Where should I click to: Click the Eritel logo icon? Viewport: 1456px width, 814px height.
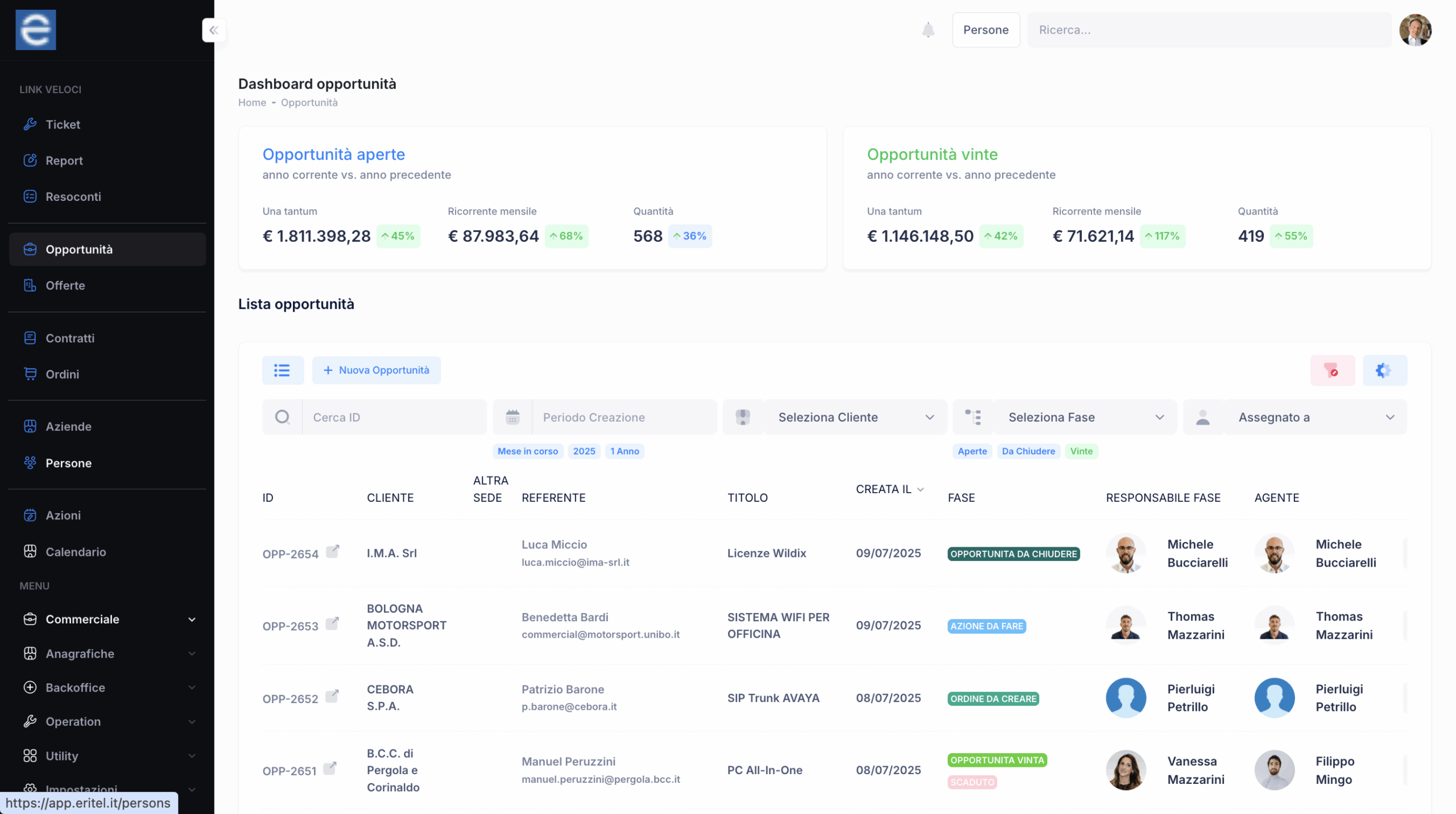(x=35, y=30)
